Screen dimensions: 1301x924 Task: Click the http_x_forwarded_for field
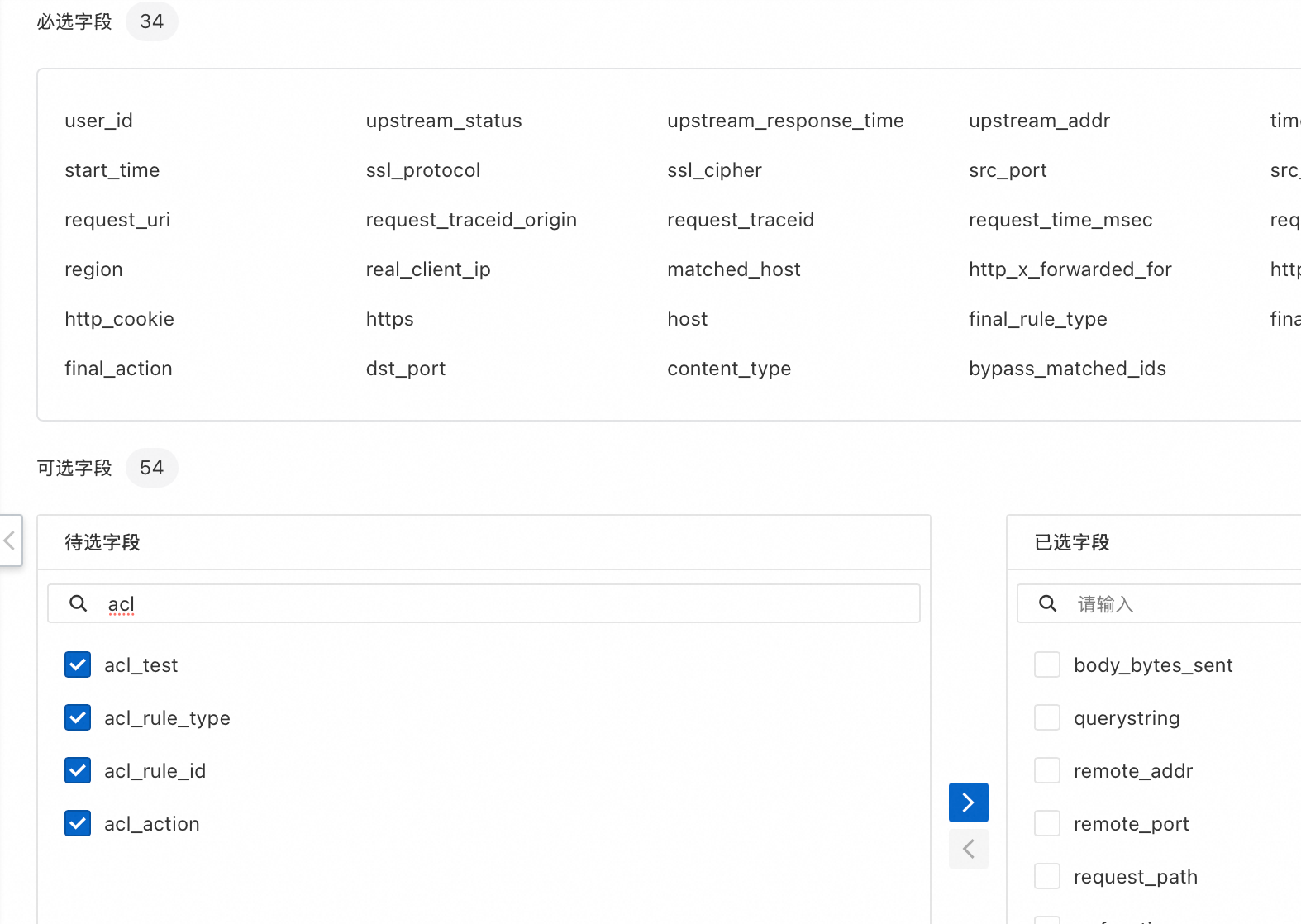point(1070,269)
